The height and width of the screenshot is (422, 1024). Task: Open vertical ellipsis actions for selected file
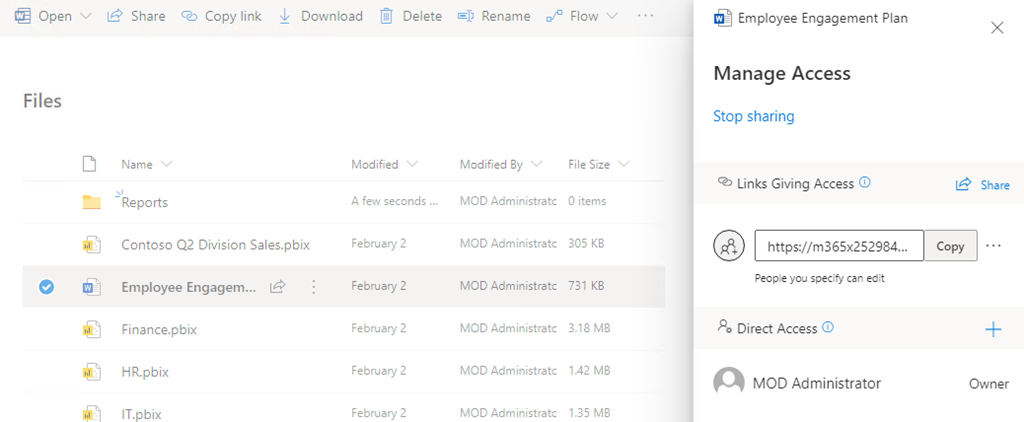(313, 287)
